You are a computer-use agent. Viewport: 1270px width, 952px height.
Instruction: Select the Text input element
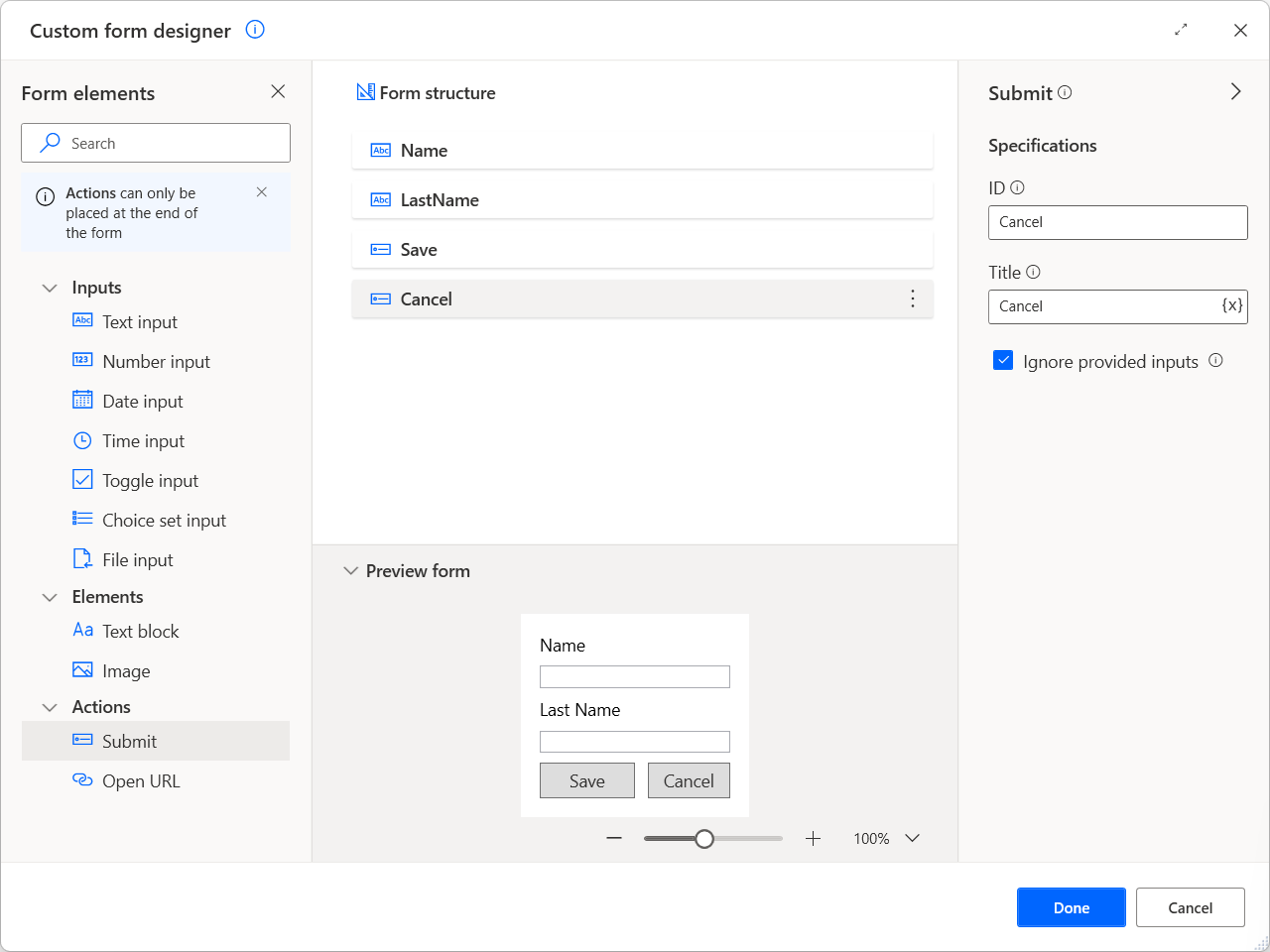pyautogui.click(x=139, y=321)
